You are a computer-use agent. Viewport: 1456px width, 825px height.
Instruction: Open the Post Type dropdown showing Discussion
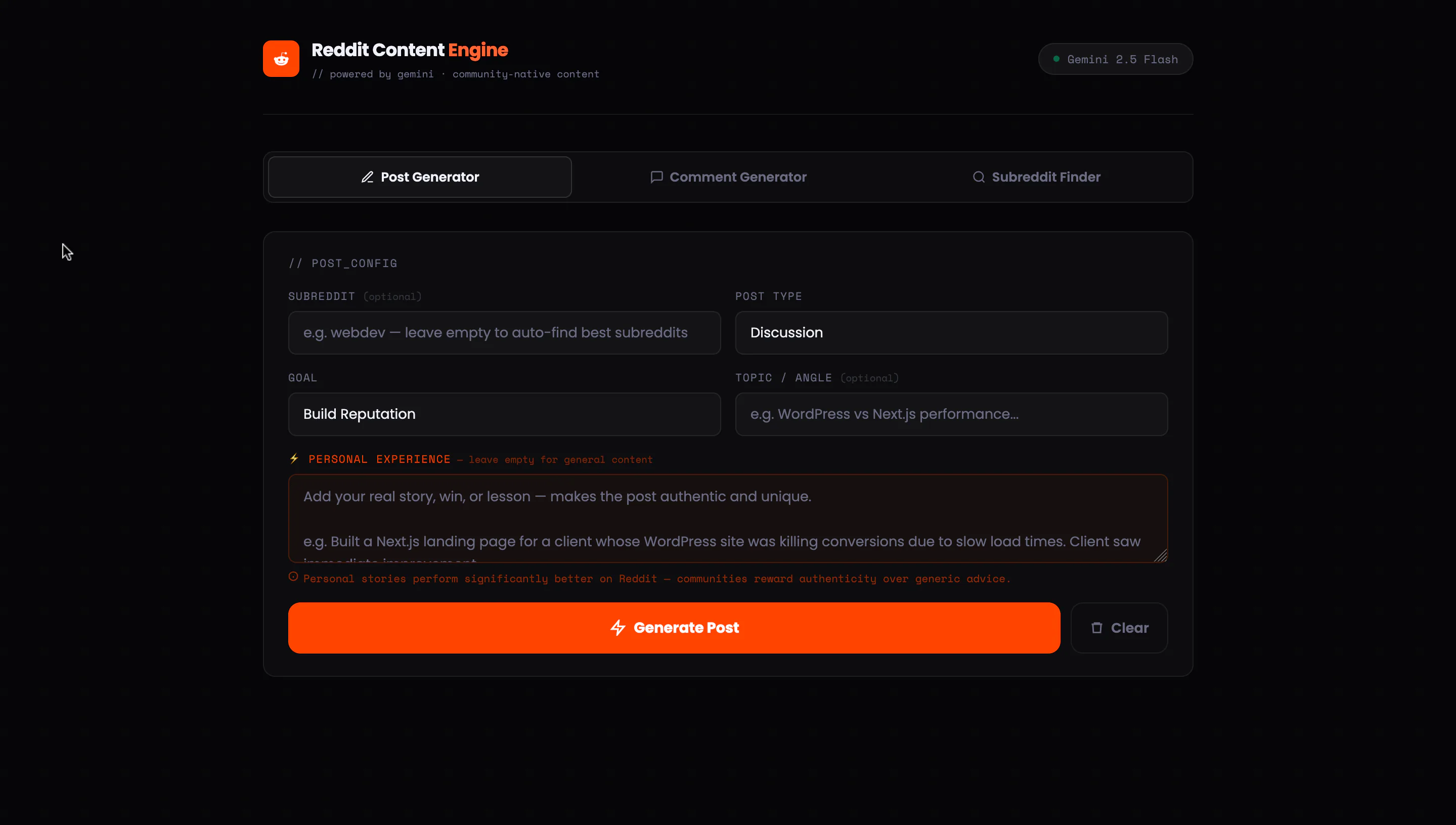pyautogui.click(x=951, y=333)
